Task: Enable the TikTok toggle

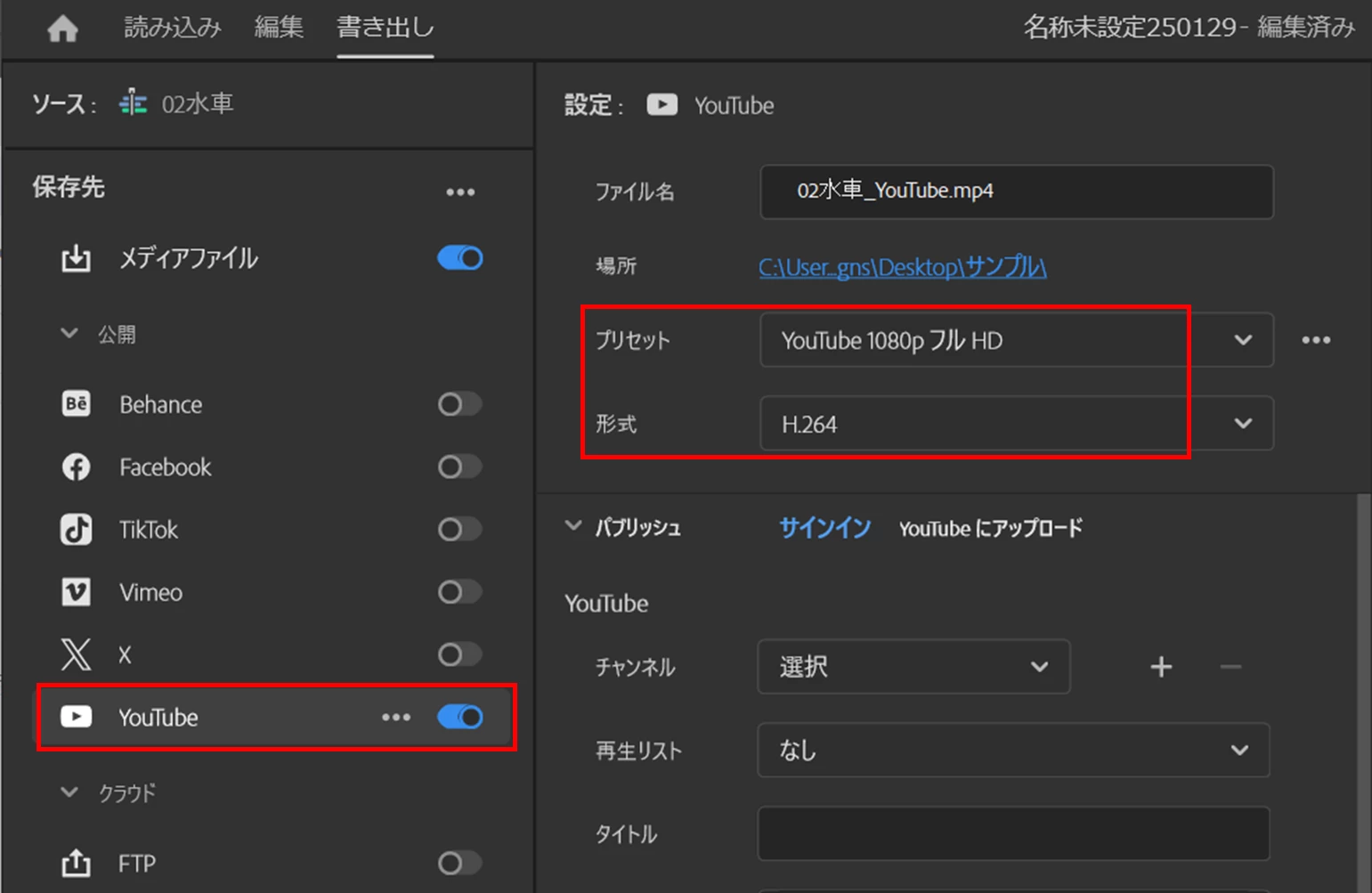Action: tap(460, 530)
